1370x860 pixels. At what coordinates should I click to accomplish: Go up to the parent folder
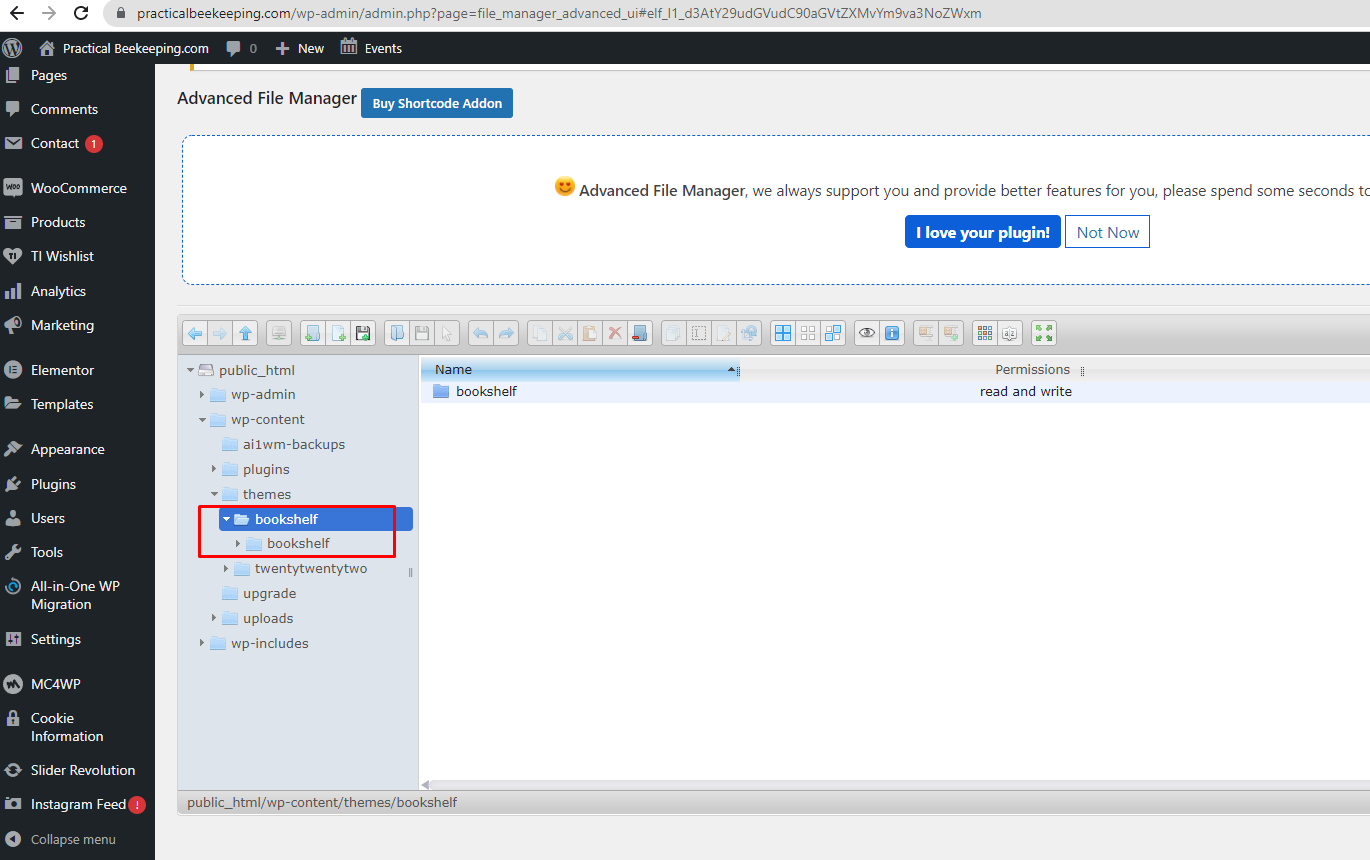(x=244, y=333)
